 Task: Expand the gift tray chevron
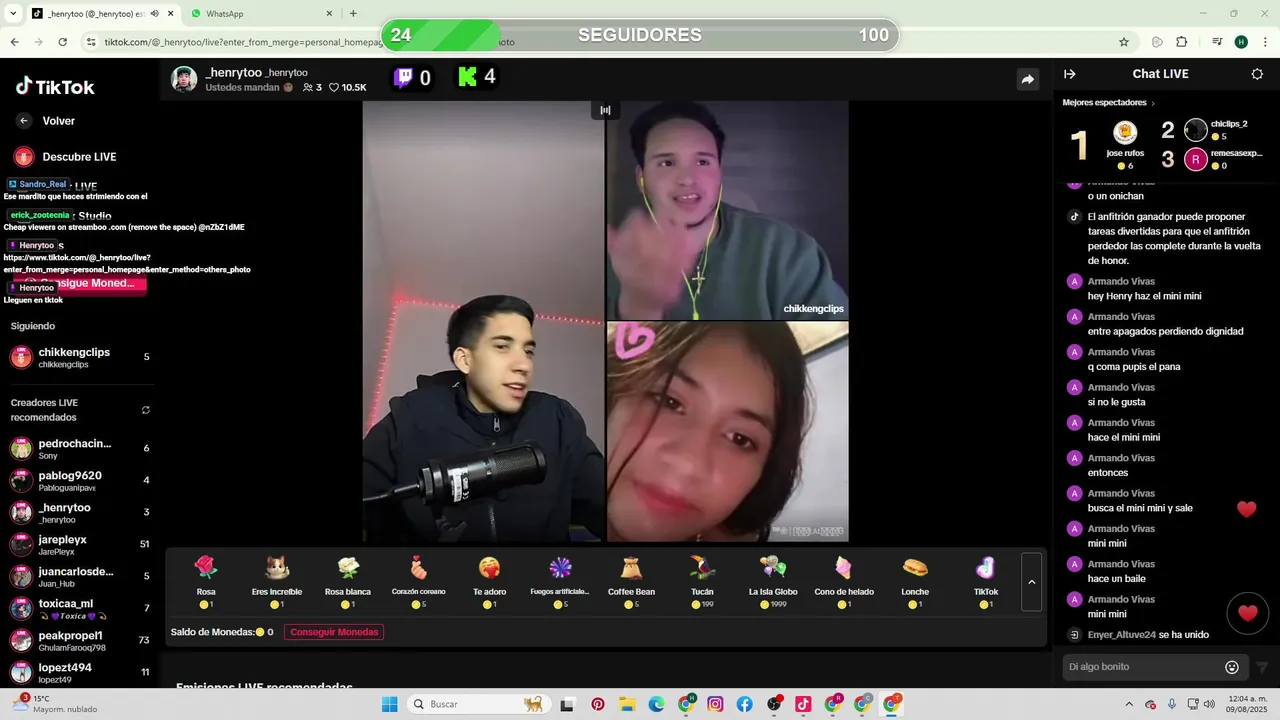(x=1032, y=582)
